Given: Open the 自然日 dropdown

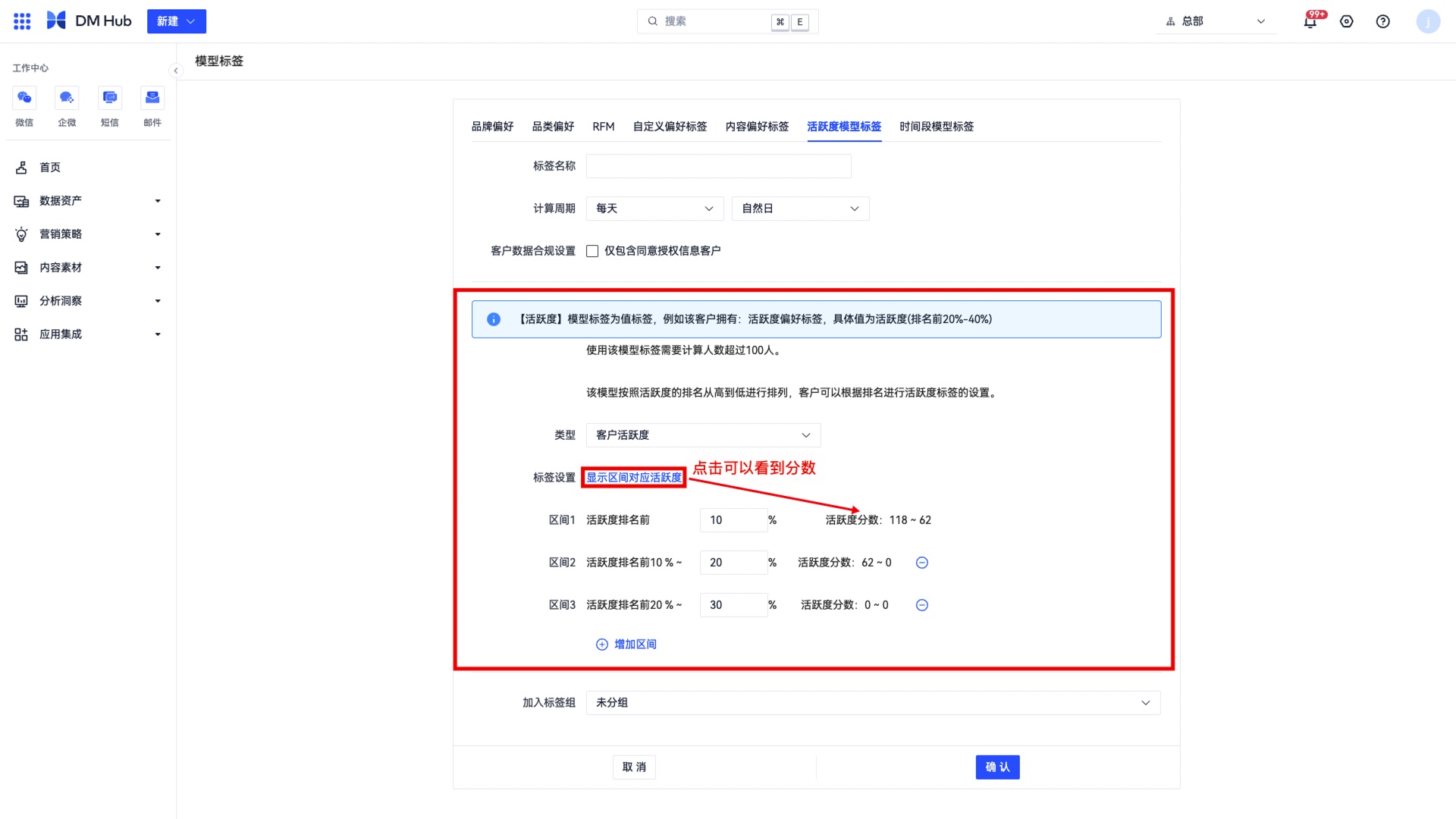Looking at the screenshot, I should [x=801, y=209].
